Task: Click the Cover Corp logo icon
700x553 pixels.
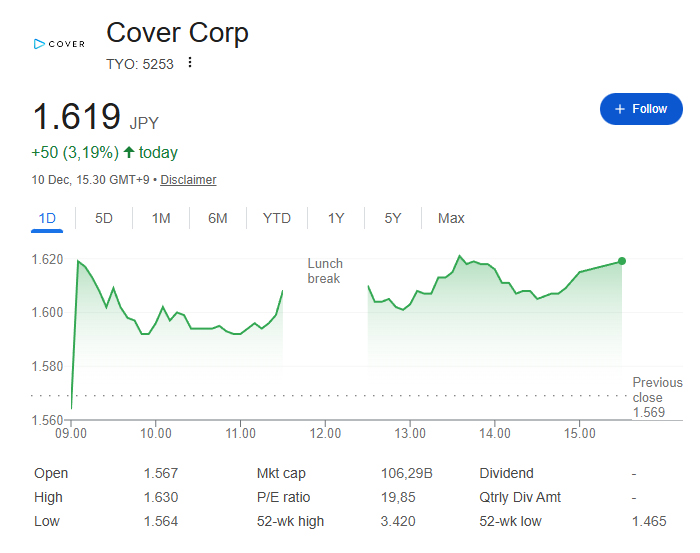Action: point(59,44)
